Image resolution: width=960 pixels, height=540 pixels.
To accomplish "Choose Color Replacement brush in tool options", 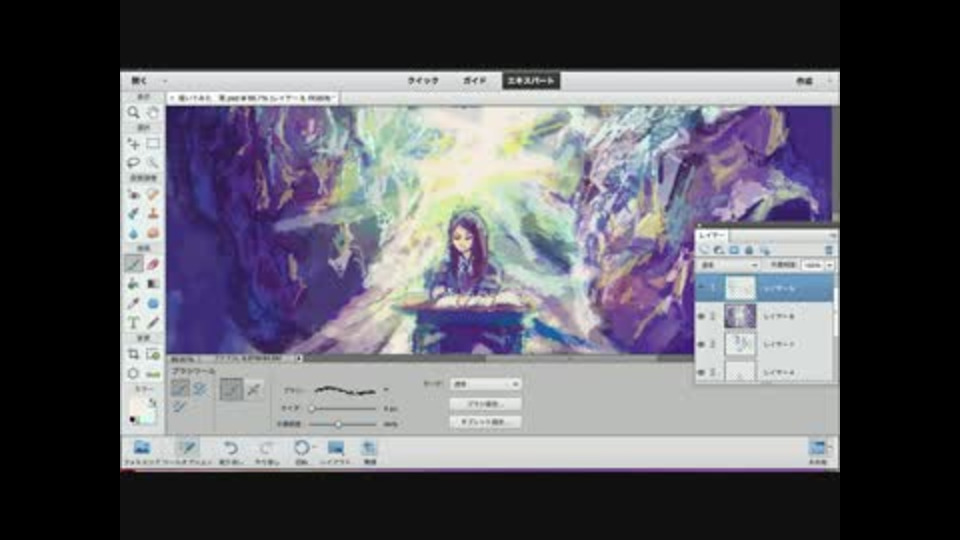I will 179,407.
